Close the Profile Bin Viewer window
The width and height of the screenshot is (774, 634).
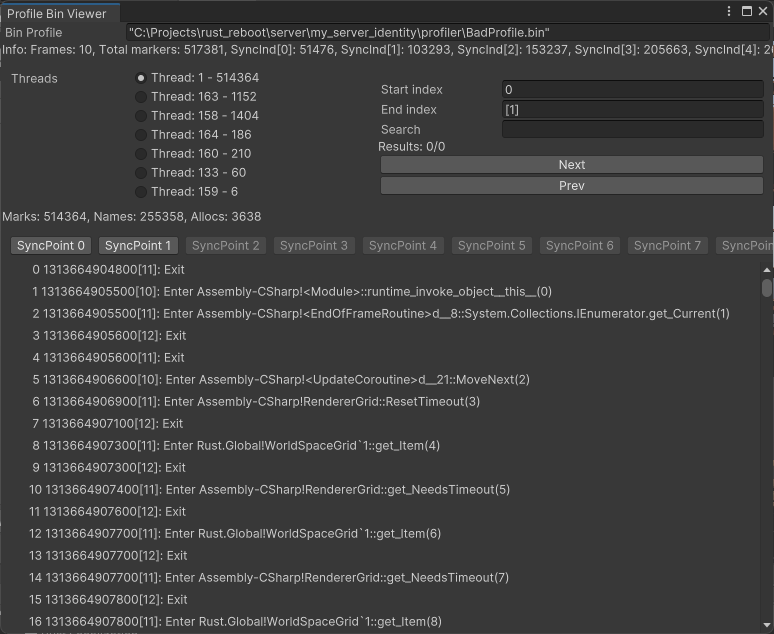click(763, 11)
